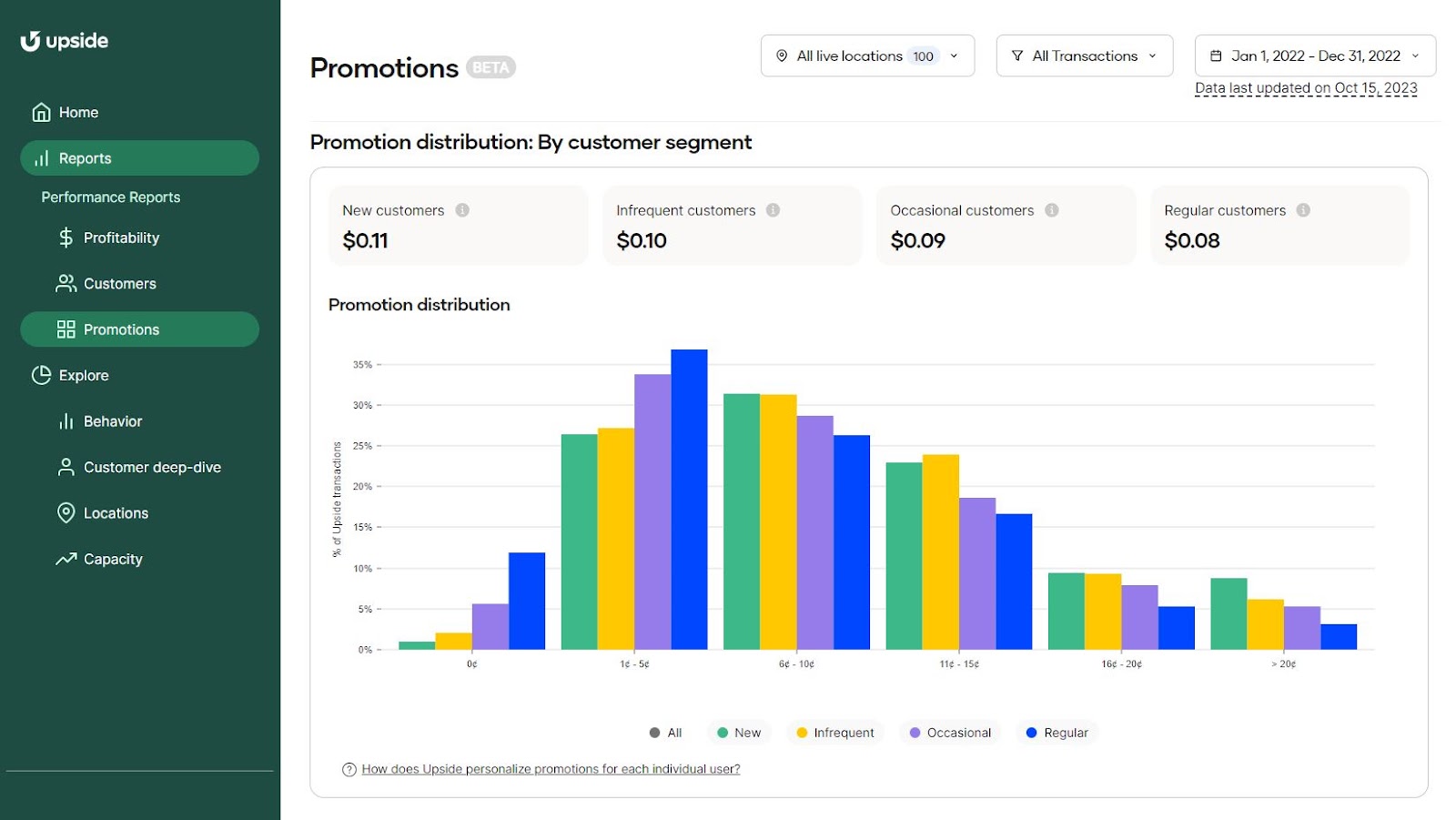Screen dimensions: 1456x820
Task: Select the Locations map pin icon
Action: coord(64,512)
